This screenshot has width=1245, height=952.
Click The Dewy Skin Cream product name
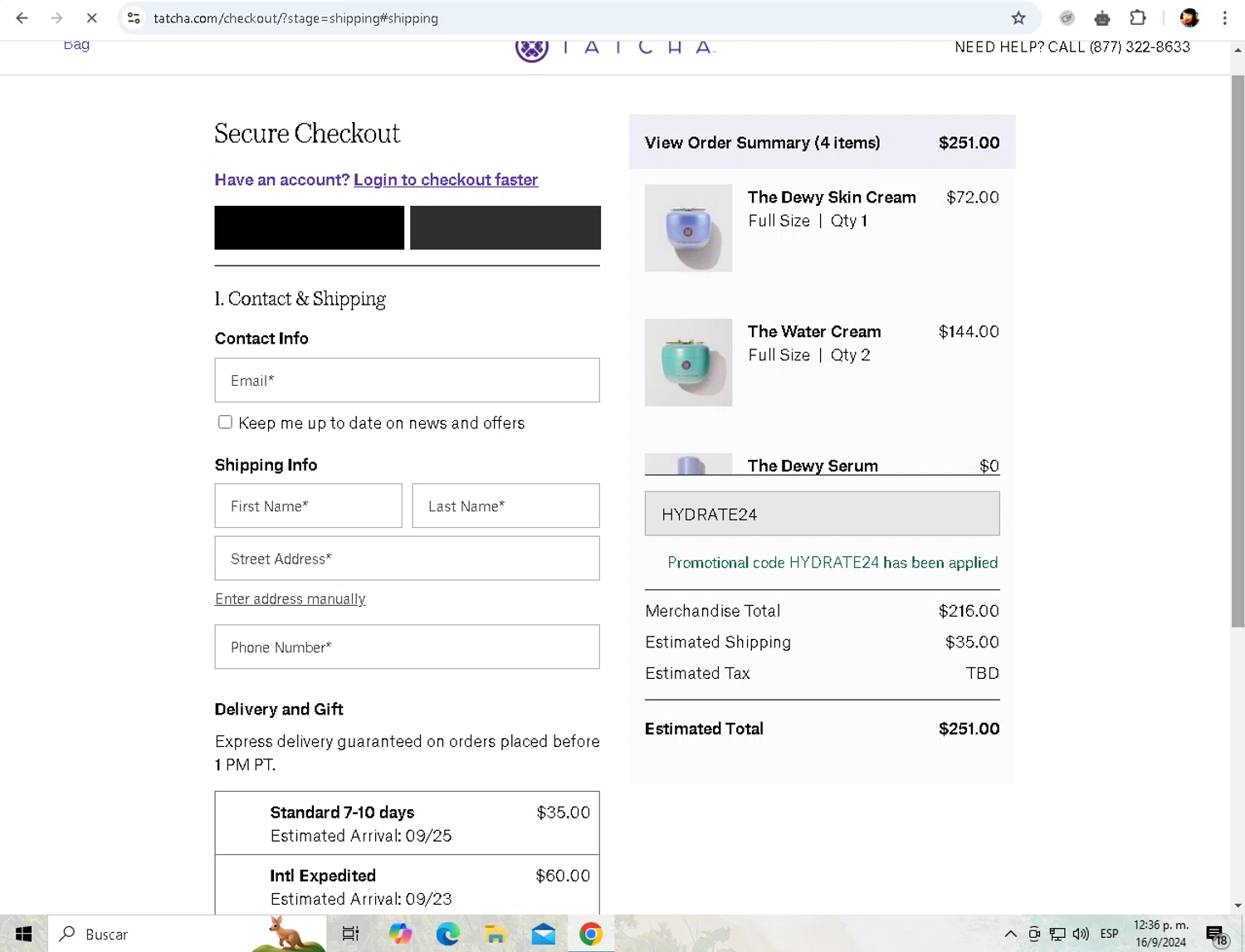(x=832, y=197)
